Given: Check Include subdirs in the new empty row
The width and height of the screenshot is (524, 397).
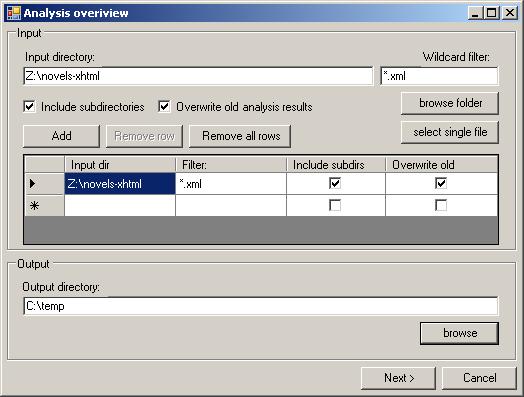Looking at the screenshot, I should [335, 205].
